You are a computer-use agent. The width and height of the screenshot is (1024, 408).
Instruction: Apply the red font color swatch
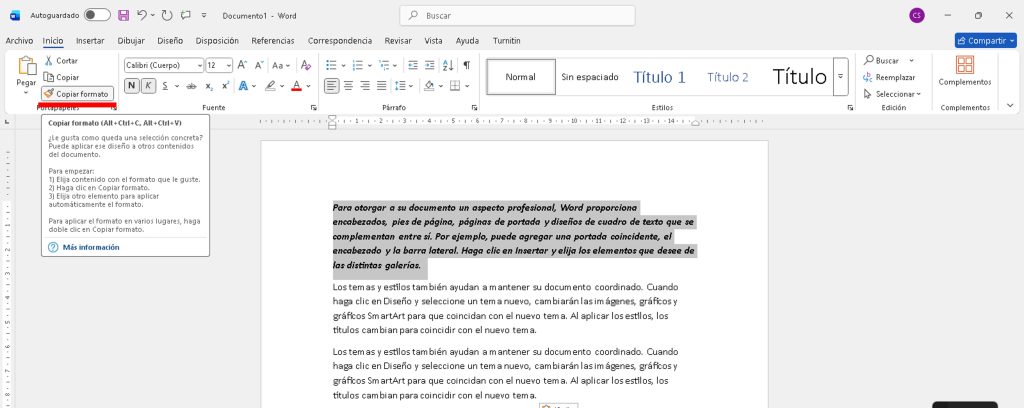tap(295, 86)
